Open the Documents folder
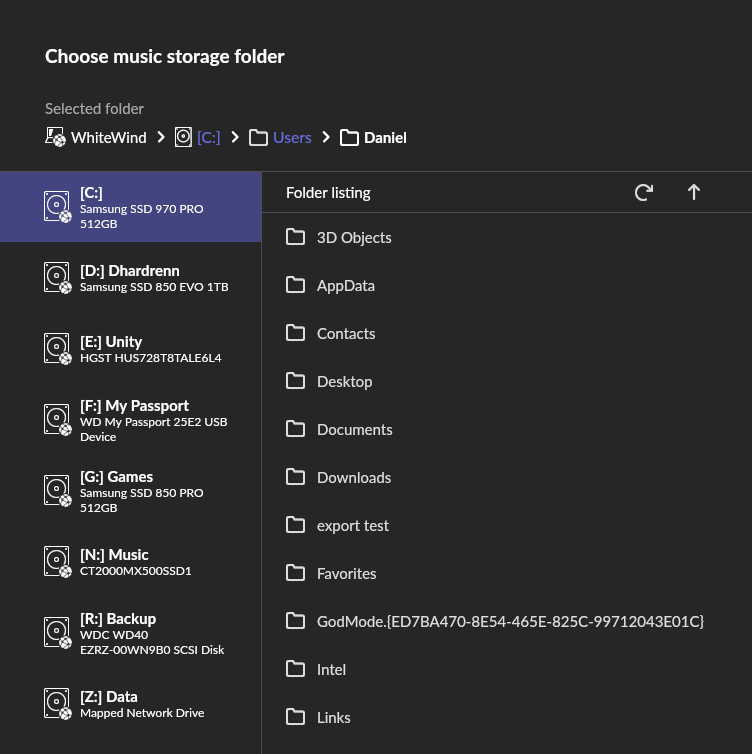The width and height of the screenshot is (752, 754). (x=354, y=430)
